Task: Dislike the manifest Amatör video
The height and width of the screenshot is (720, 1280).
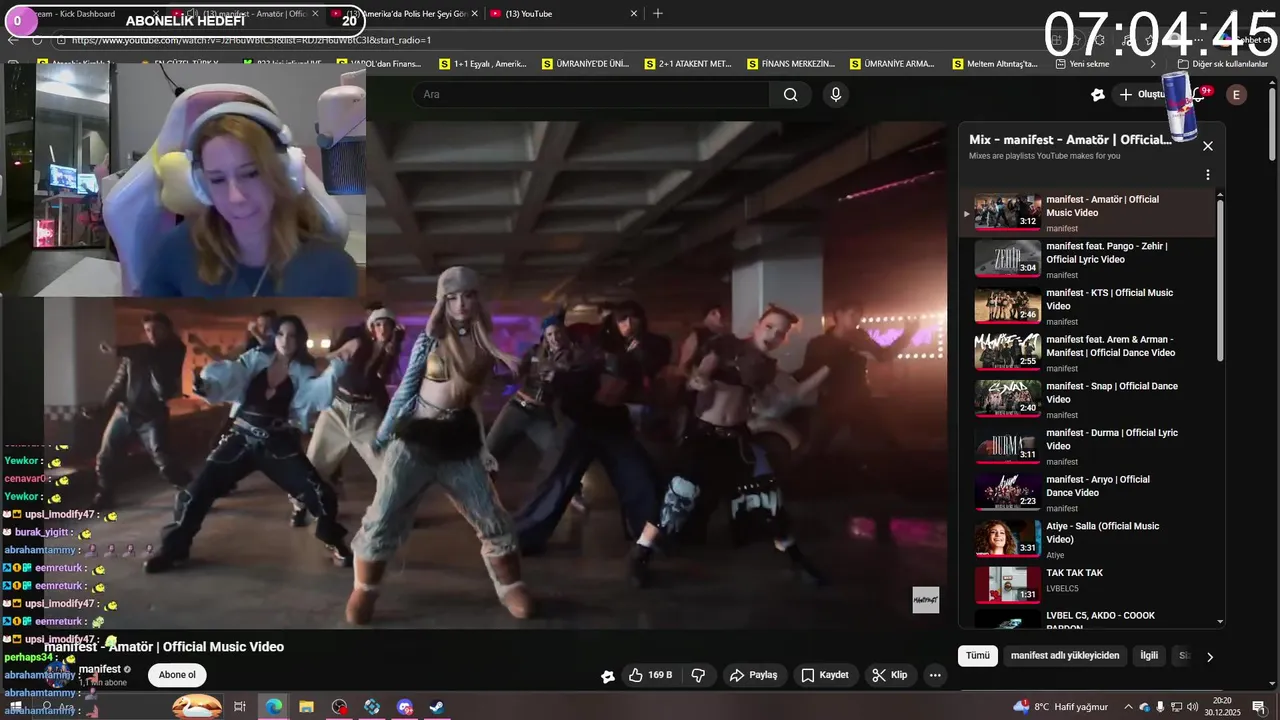Action: (699, 675)
